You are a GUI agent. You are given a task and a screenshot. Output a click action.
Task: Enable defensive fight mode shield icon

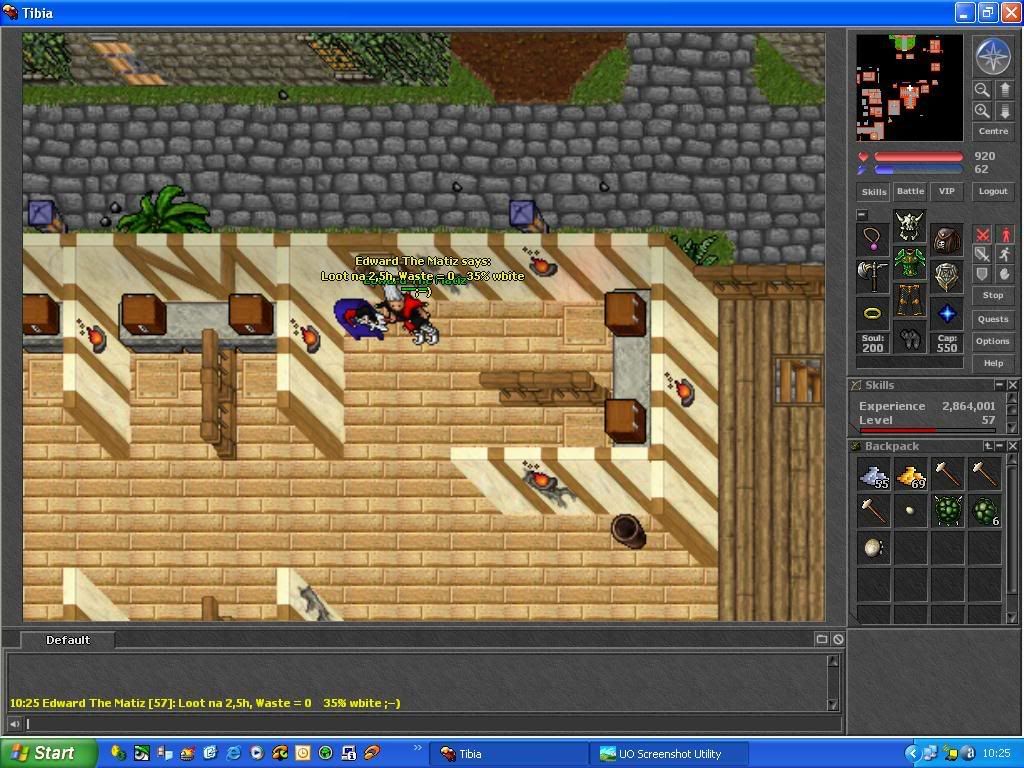coord(982,274)
